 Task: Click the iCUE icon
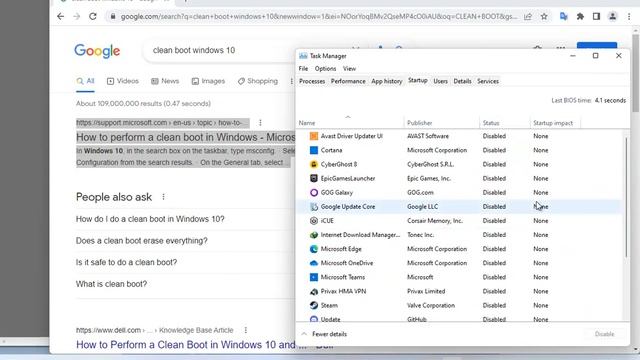click(313, 221)
